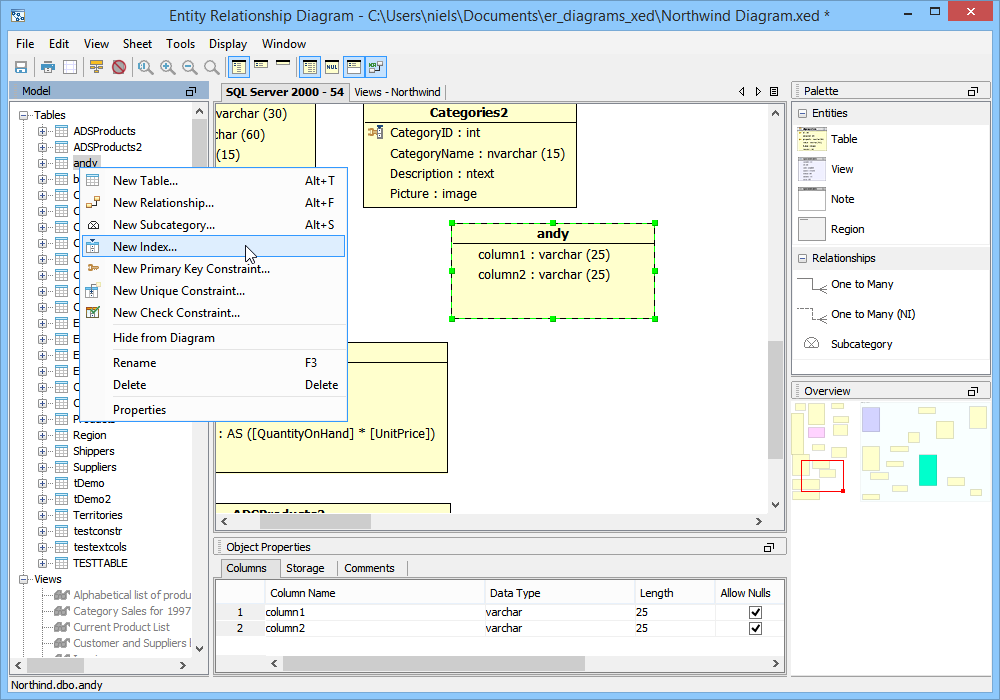This screenshot has height=700, width=1000.
Task: Click the Object Properties horizontal scrollbar thumb
Action: (x=434, y=664)
